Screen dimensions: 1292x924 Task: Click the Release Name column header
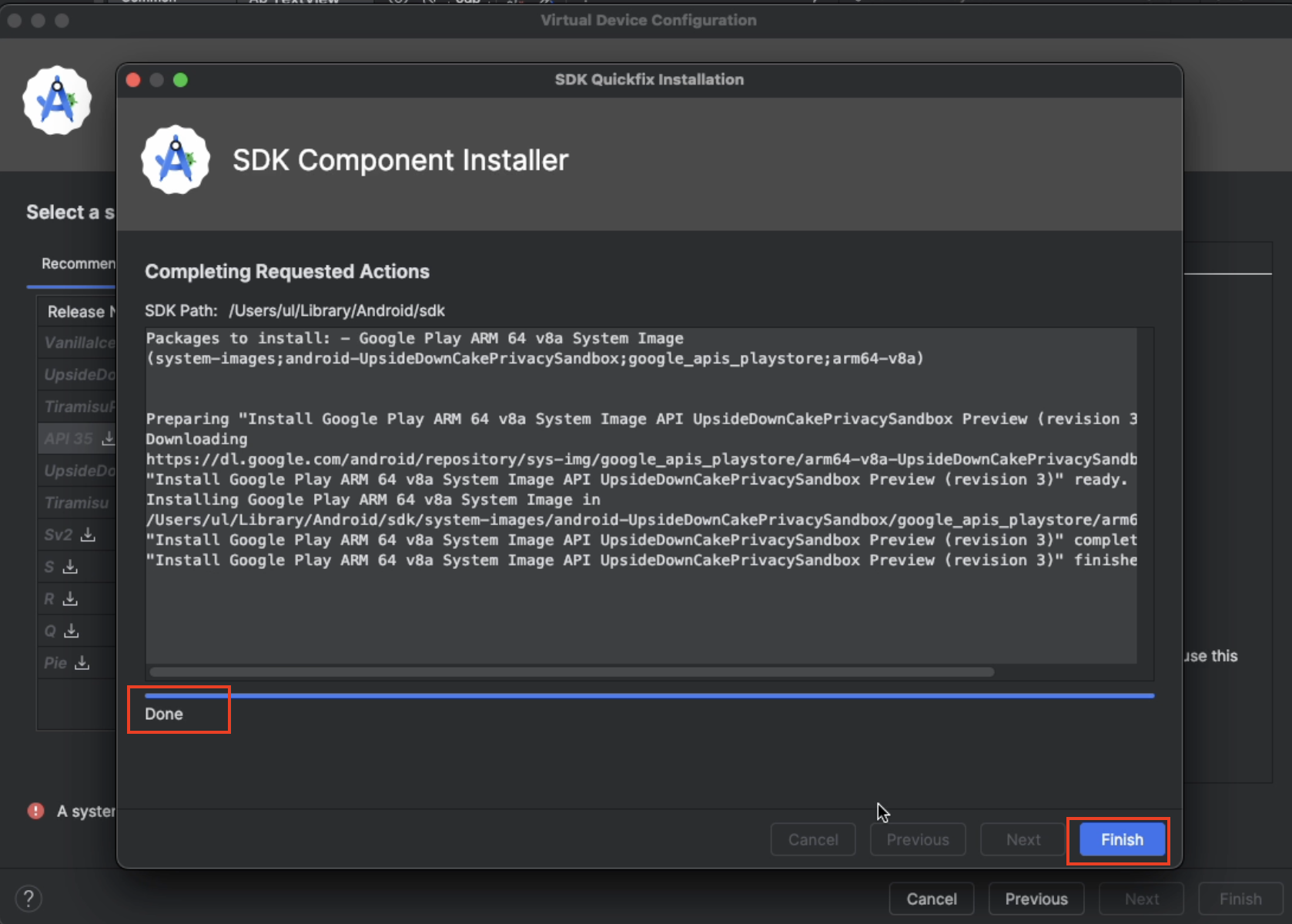[x=81, y=312]
